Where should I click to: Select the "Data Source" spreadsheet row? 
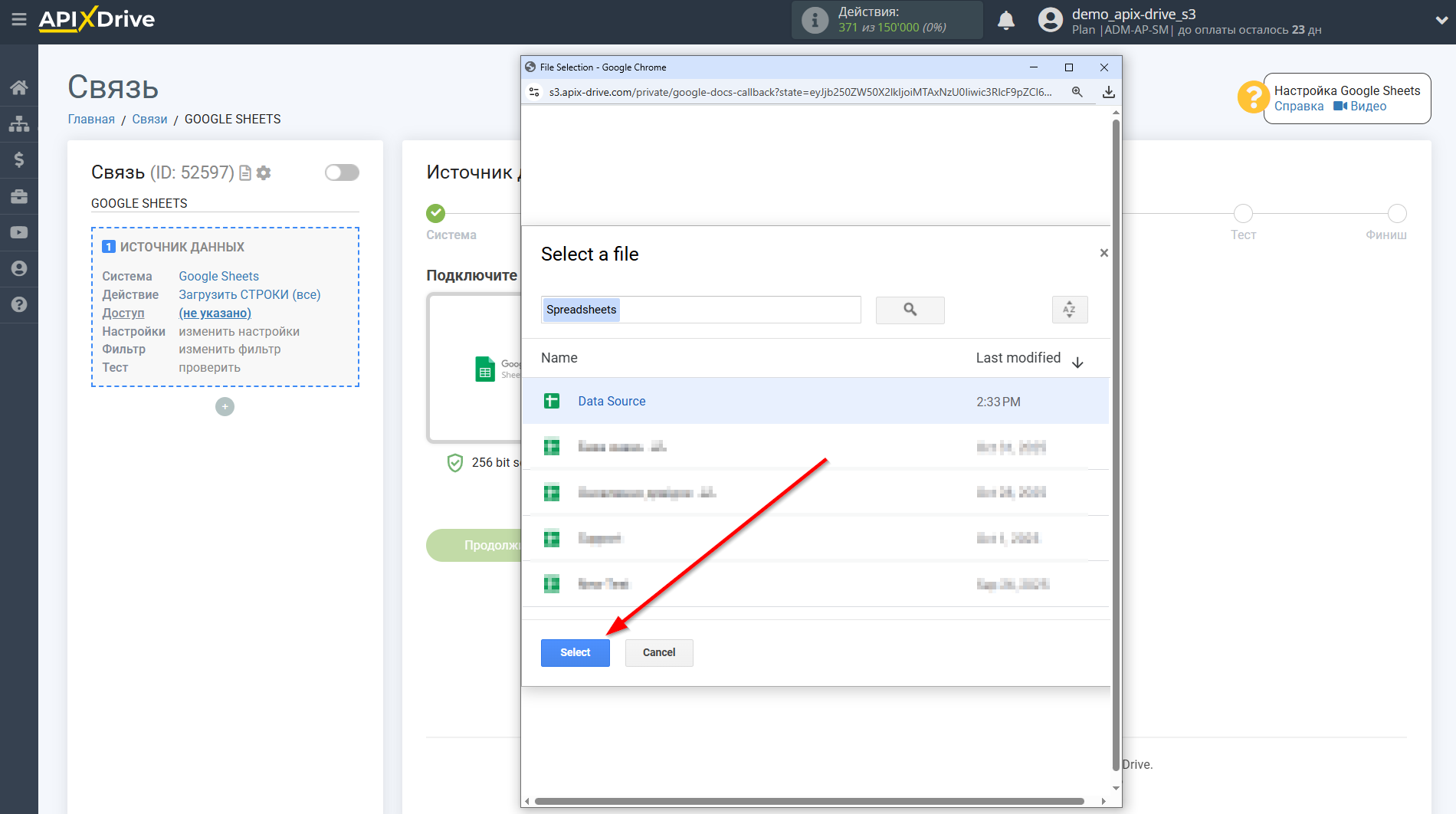tap(612, 401)
